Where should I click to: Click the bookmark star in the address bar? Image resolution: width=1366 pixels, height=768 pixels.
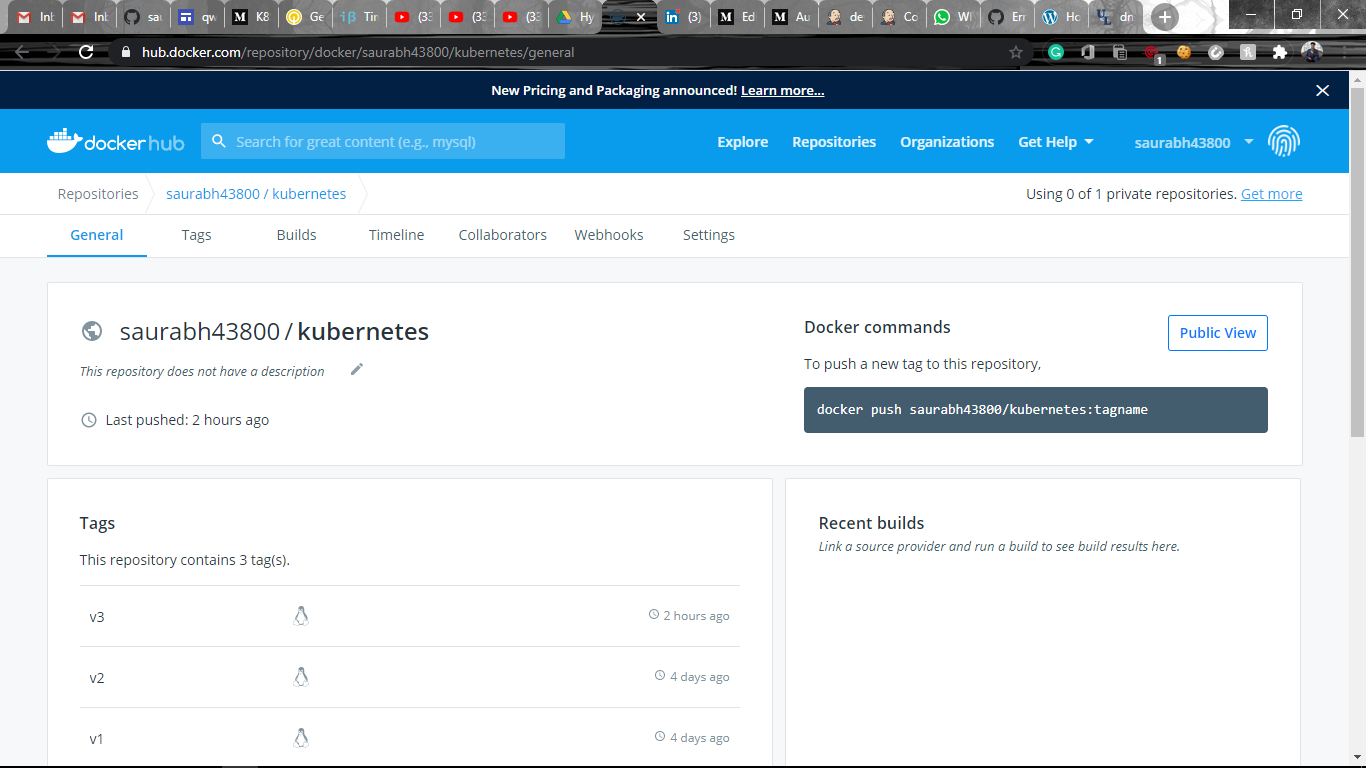tap(1016, 52)
